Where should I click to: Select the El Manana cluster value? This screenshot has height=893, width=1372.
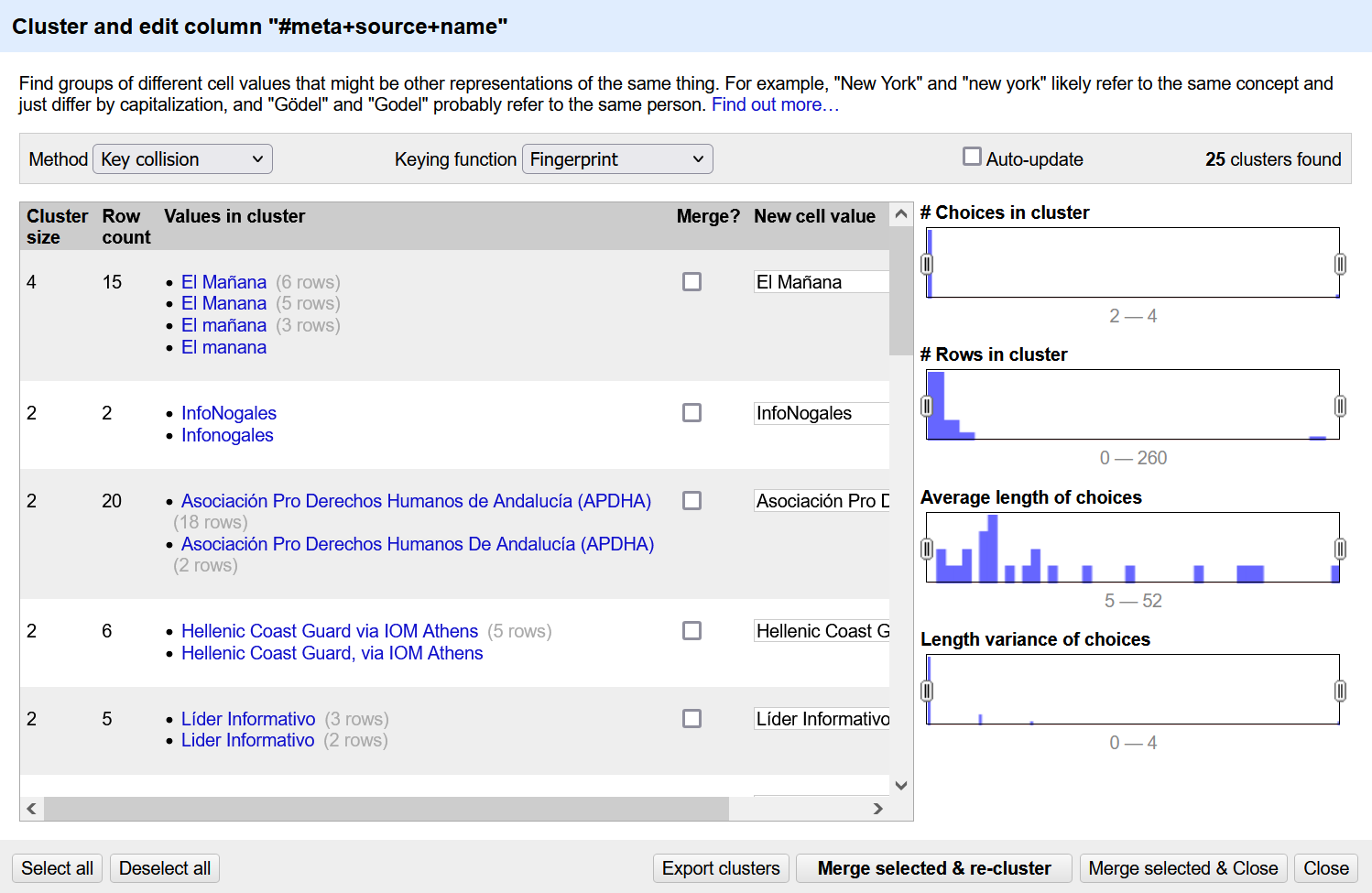point(223,303)
